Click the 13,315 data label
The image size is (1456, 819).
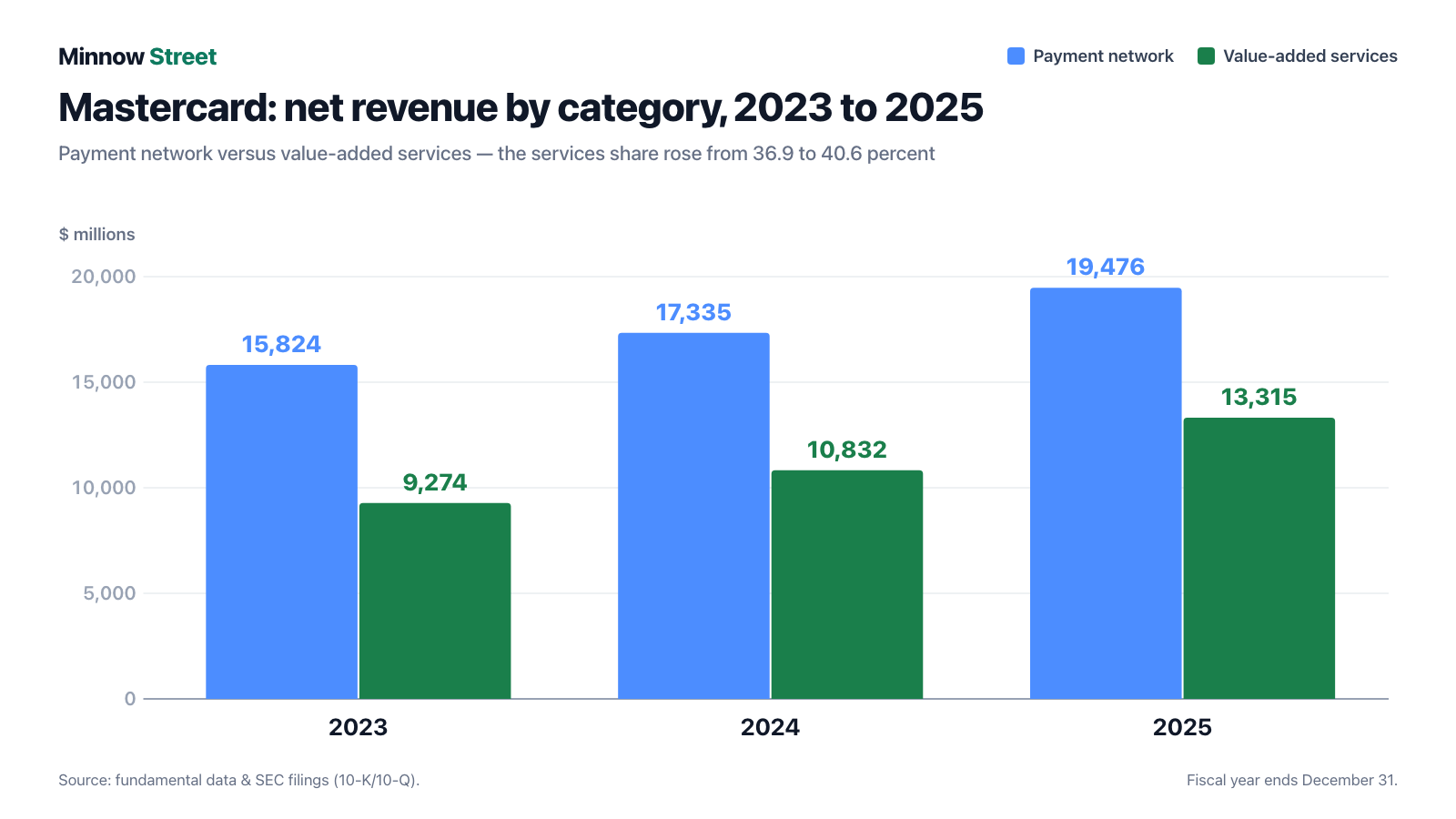tap(1259, 398)
